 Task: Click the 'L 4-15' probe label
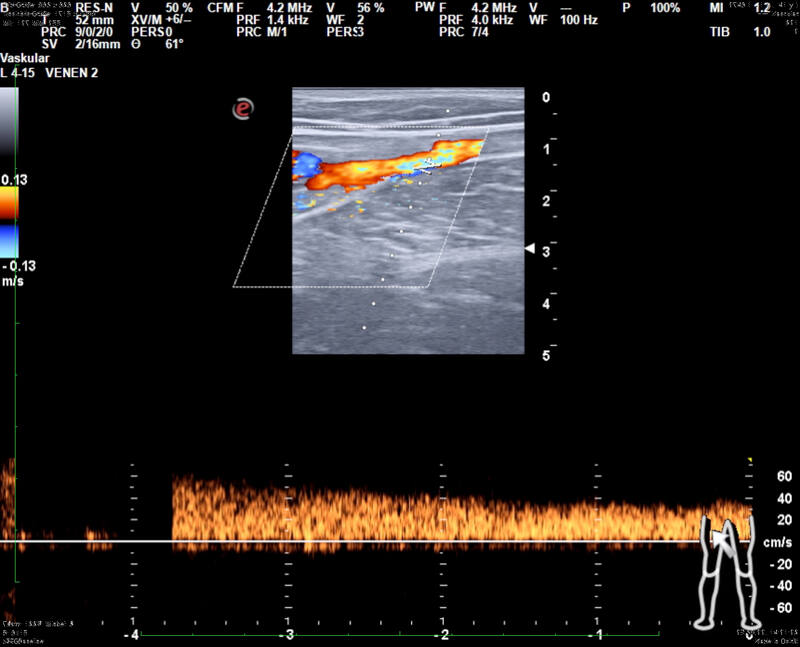click(x=18, y=73)
